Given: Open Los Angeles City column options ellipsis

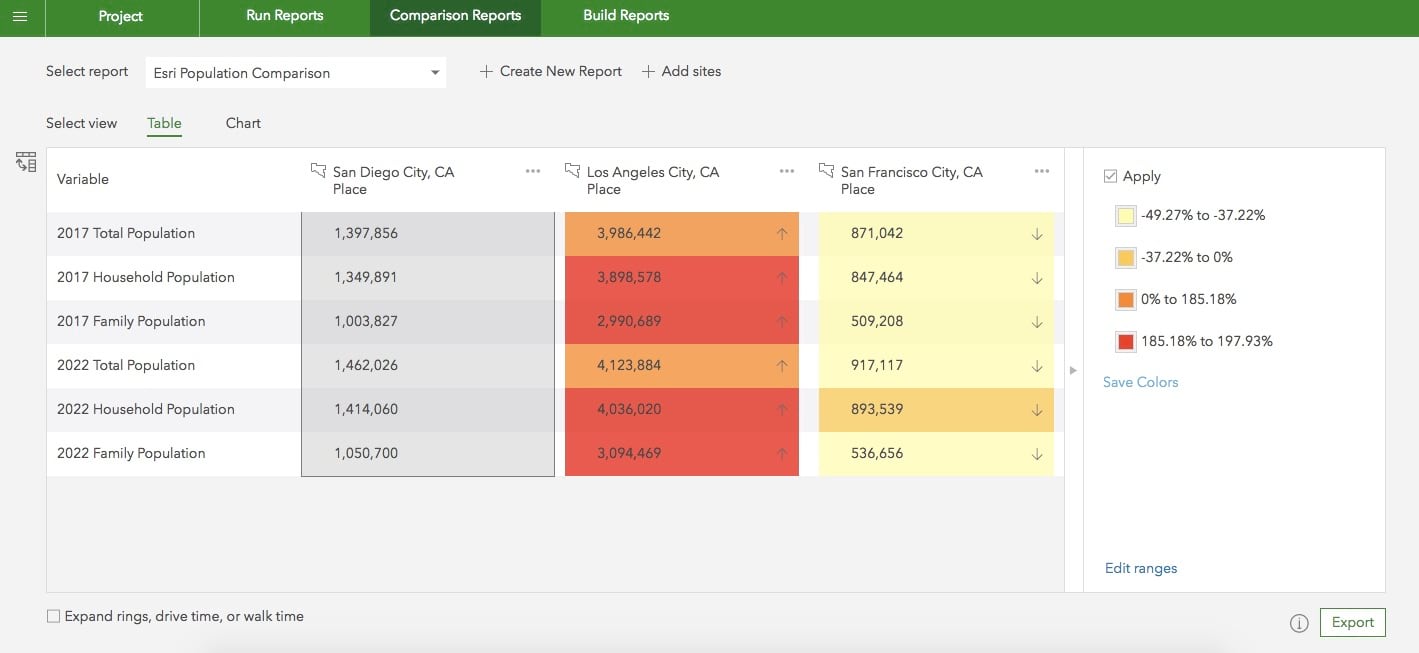Looking at the screenshot, I should pos(787,171).
